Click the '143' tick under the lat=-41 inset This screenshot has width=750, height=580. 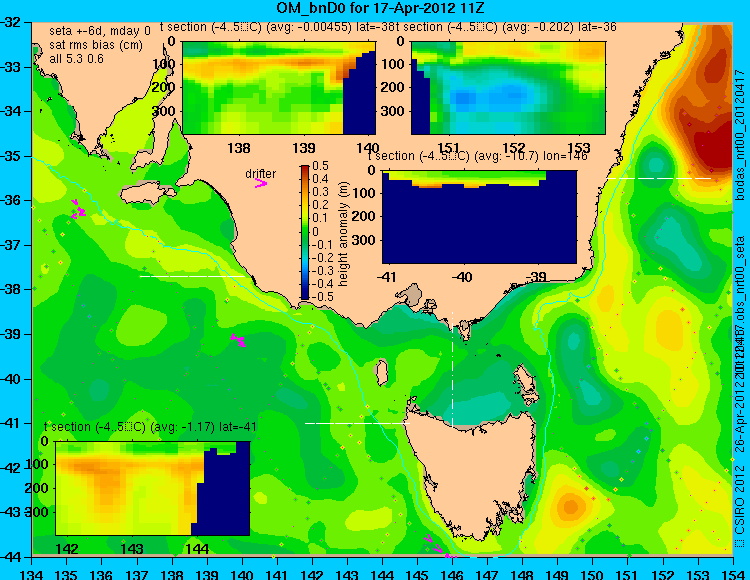pos(132,548)
